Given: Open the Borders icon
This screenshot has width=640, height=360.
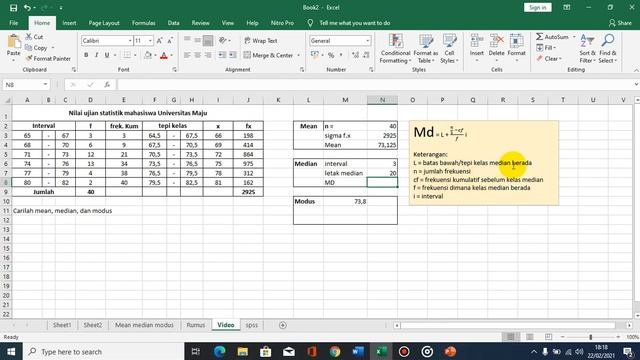Looking at the screenshot, I should (x=127, y=55).
